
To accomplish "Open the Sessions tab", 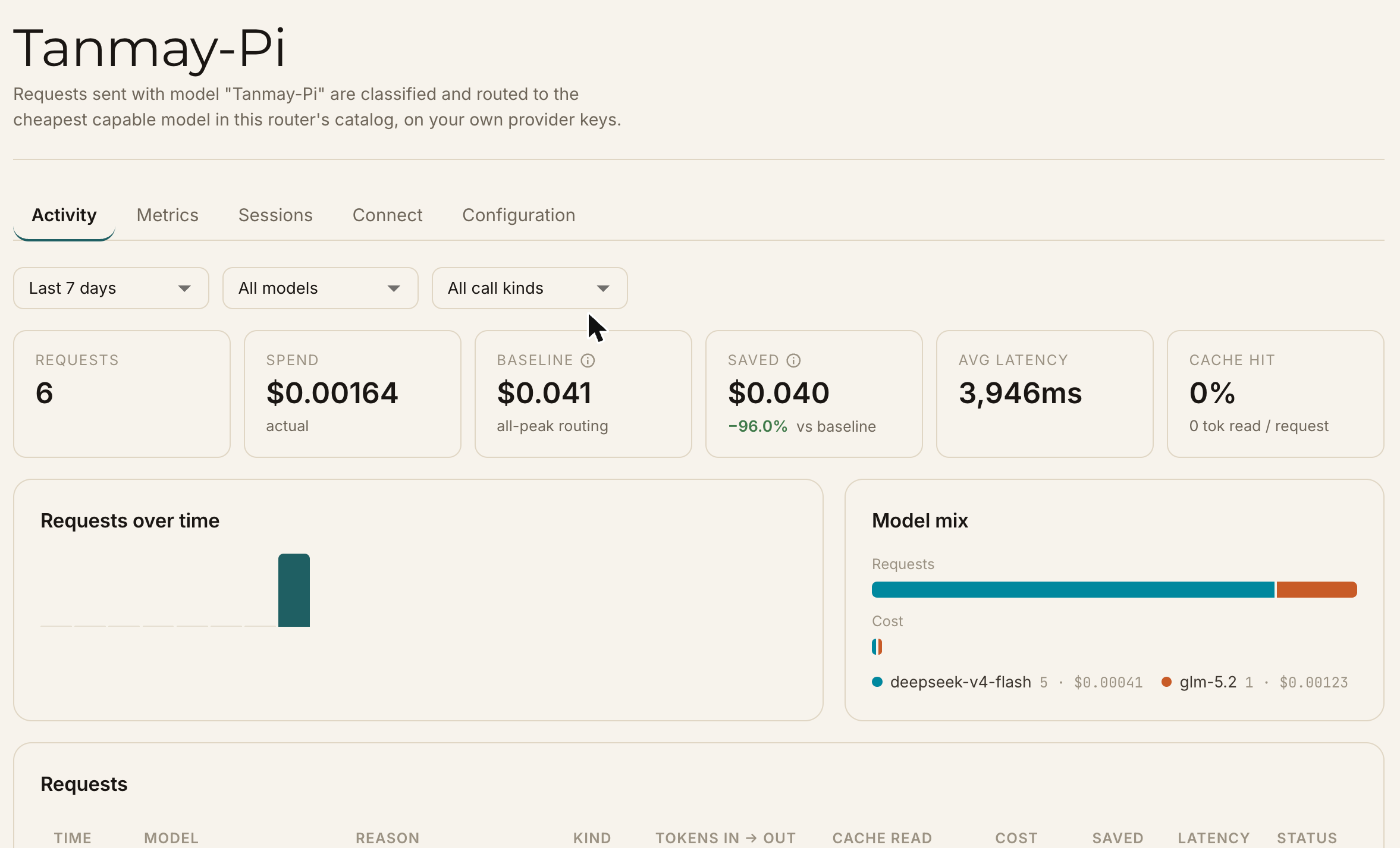I will 275,215.
